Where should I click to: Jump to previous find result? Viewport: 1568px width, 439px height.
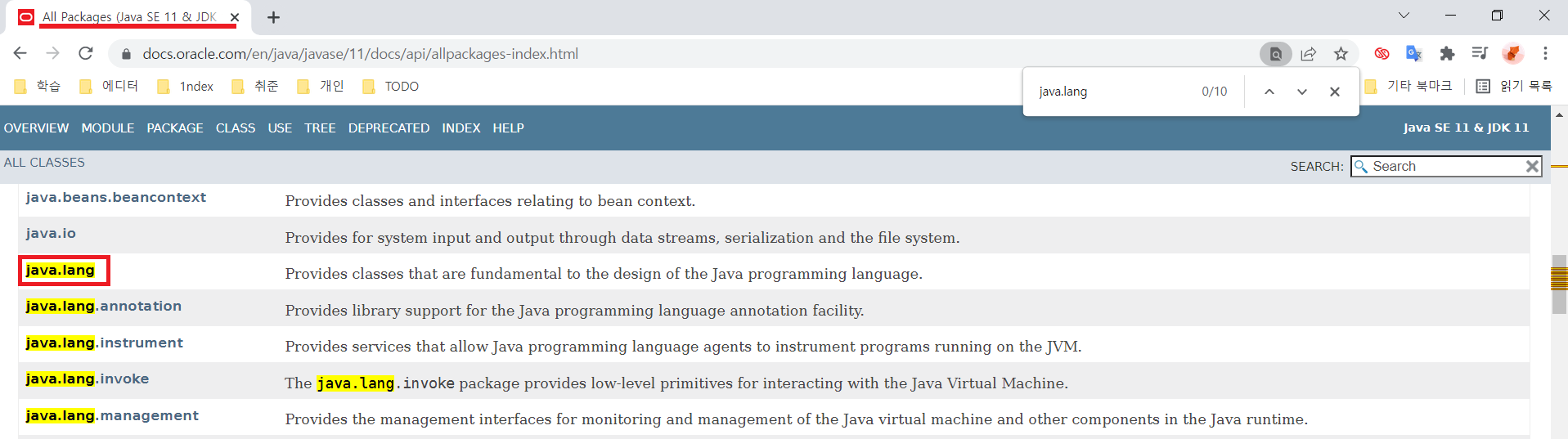tap(1269, 92)
